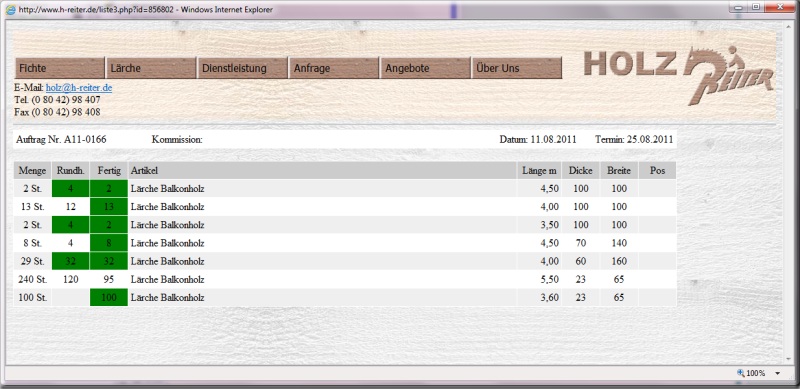Viewport: 800px width, 389px height.
Task: Click the Rundh. cell showing 12
Action: [x=70, y=207]
